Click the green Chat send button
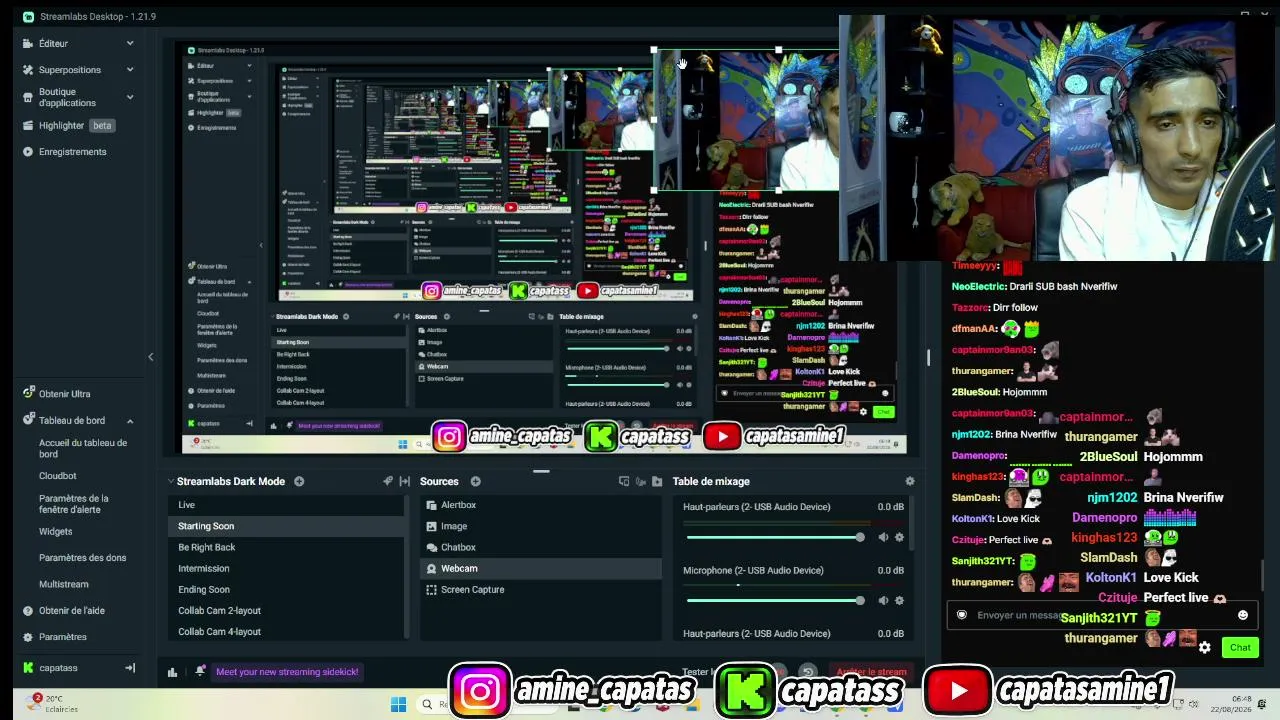The height and width of the screenshot is (720, 1280). (1240, 647)
